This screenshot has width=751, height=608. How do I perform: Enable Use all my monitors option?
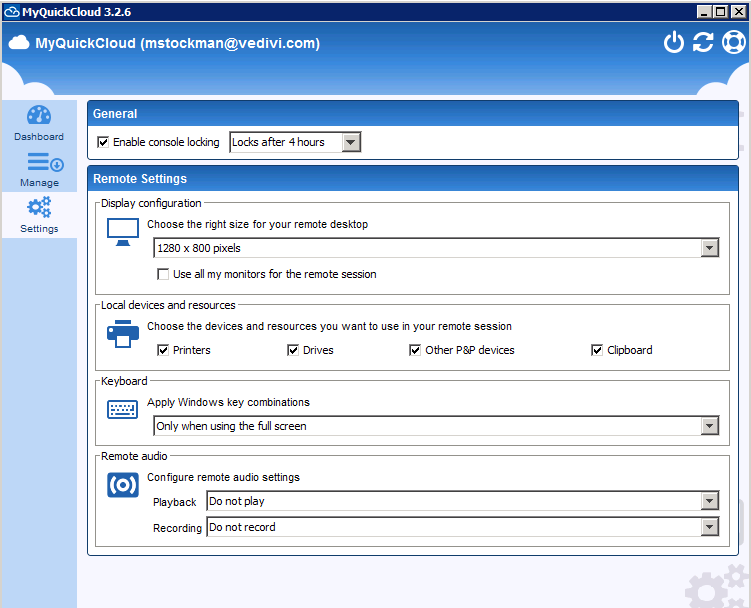[x=163, y=274]
